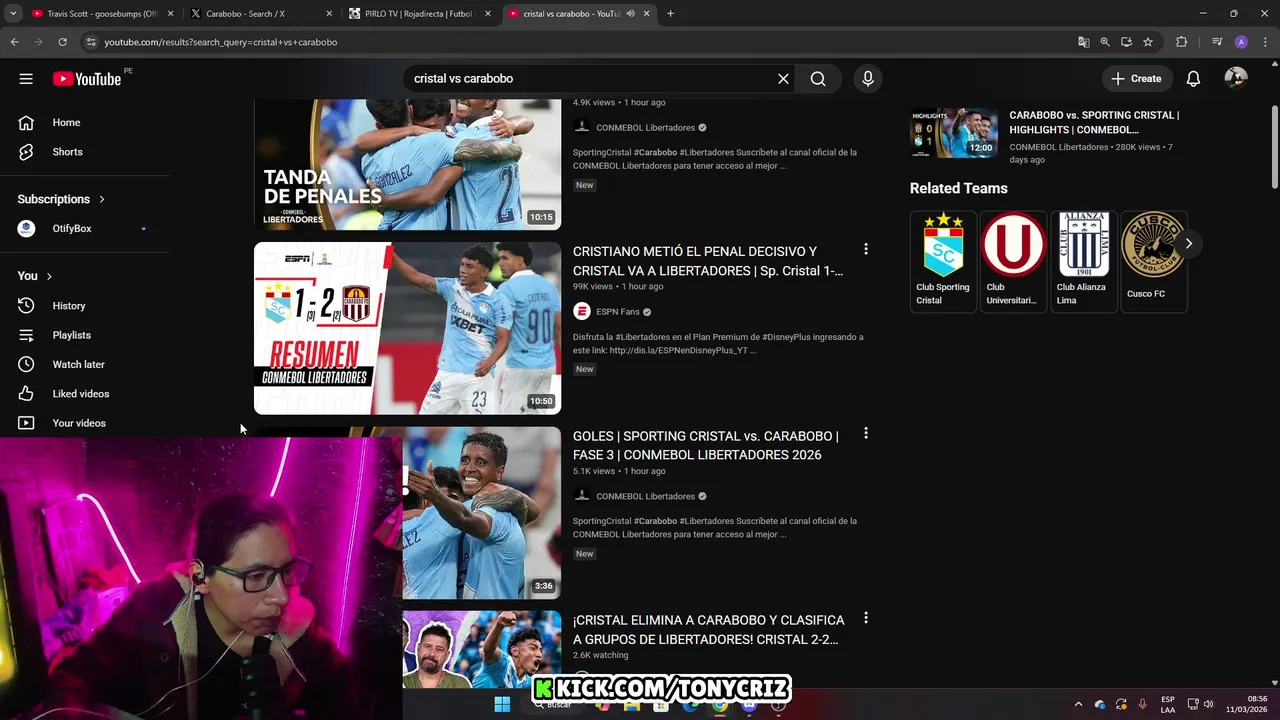Open CARABOBO vs. SPORTING CRISTAL HIGHLIGHTS video

pos(1094,122)
